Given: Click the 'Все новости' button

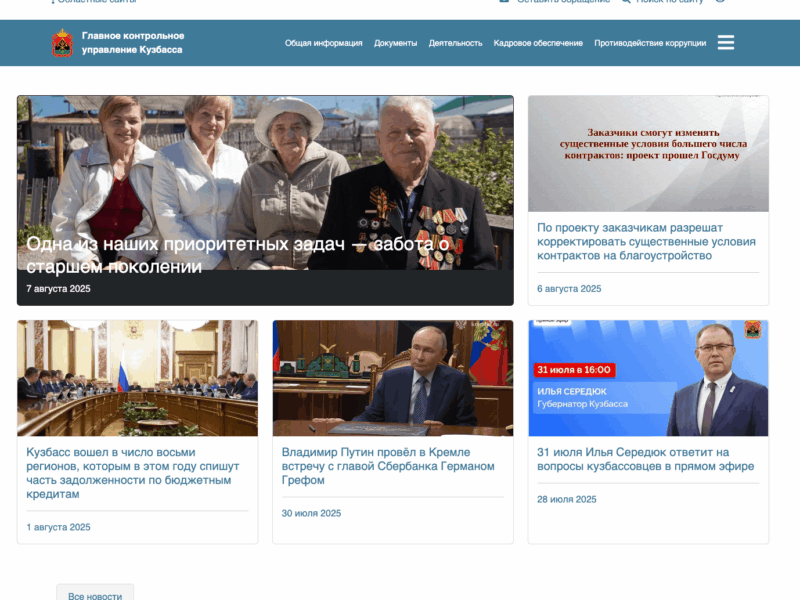Looking at the screenshot, I should [95, 594].
